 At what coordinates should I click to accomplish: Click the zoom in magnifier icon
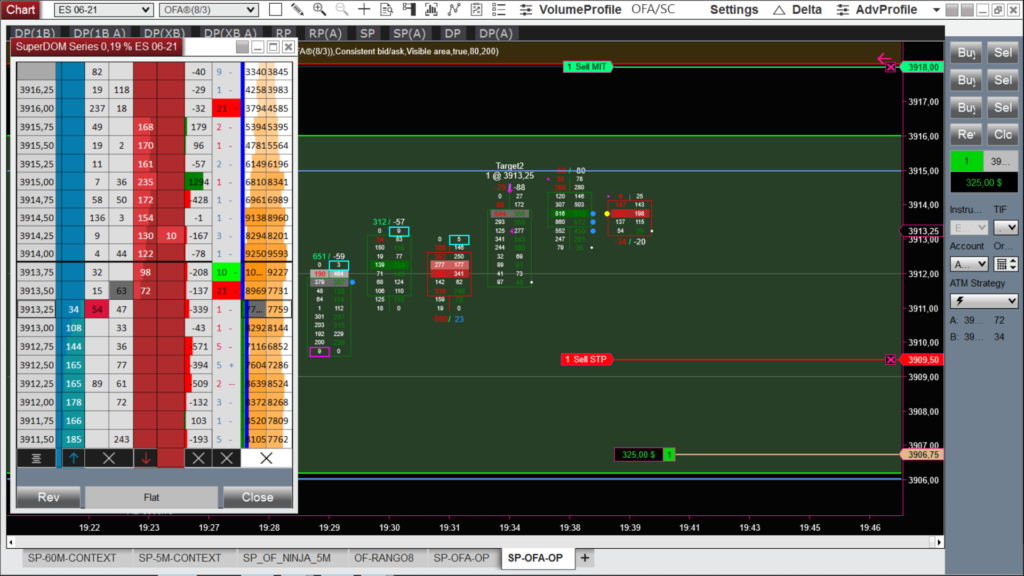[x=319, y=10]
